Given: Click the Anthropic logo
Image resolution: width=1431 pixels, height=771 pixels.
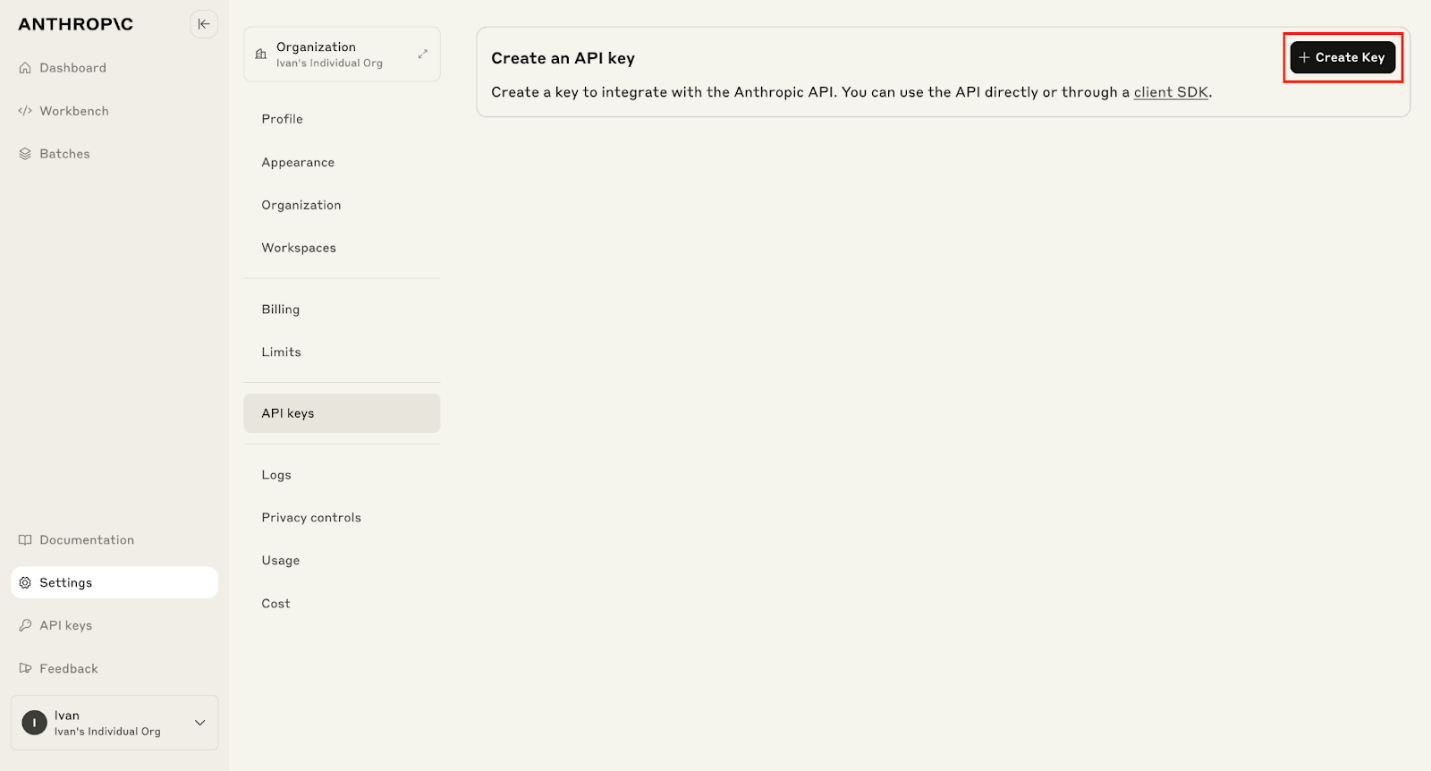Looking at the screenshot, I should tap(74, 23).
